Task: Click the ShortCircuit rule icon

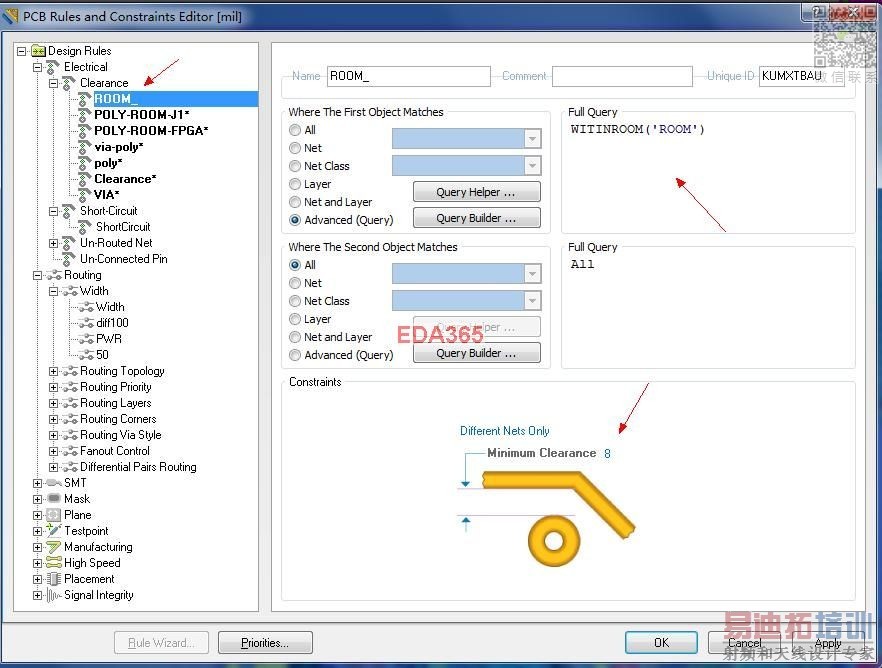Action: (84, 227)
